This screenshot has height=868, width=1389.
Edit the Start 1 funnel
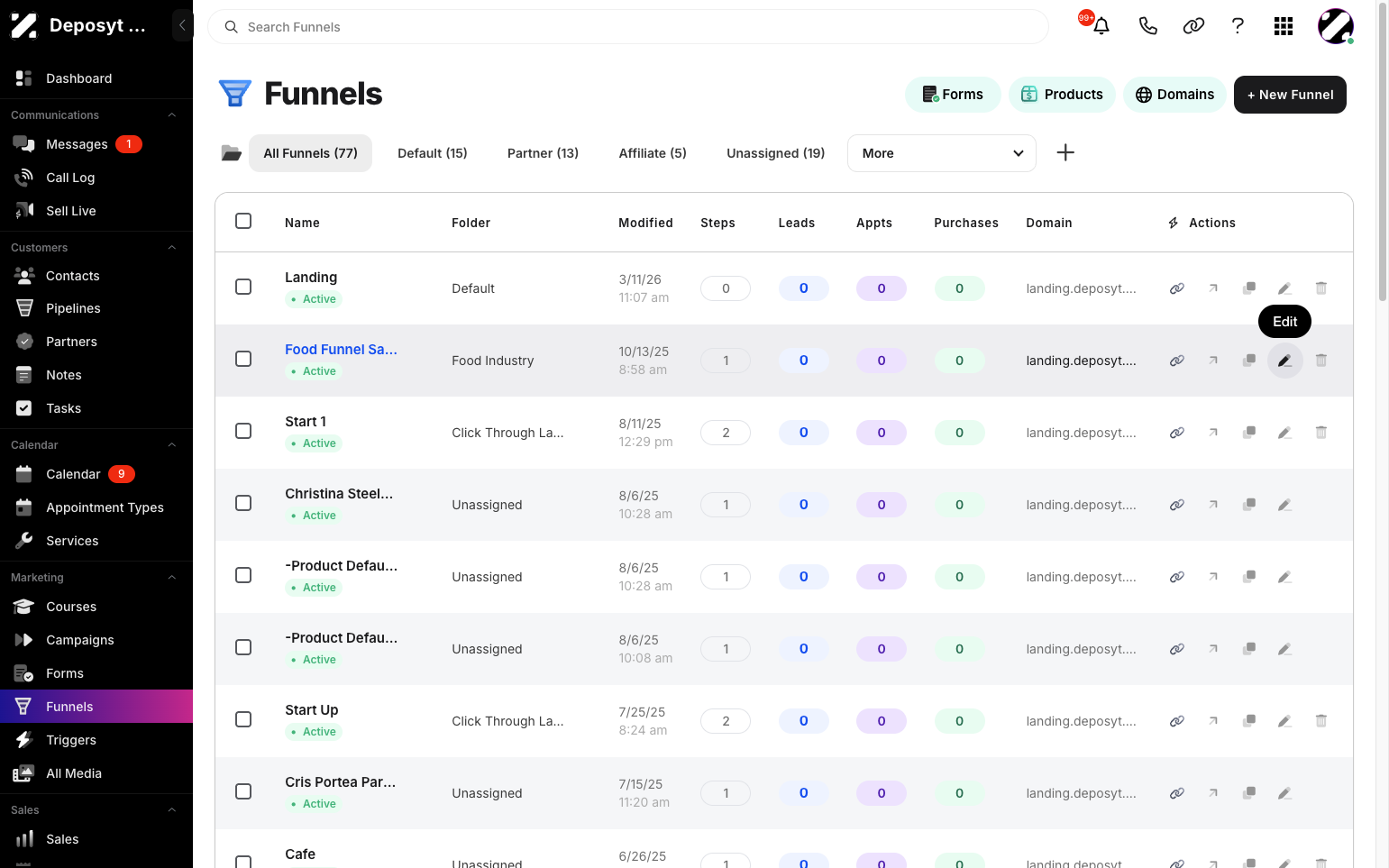coord(1285,433)
